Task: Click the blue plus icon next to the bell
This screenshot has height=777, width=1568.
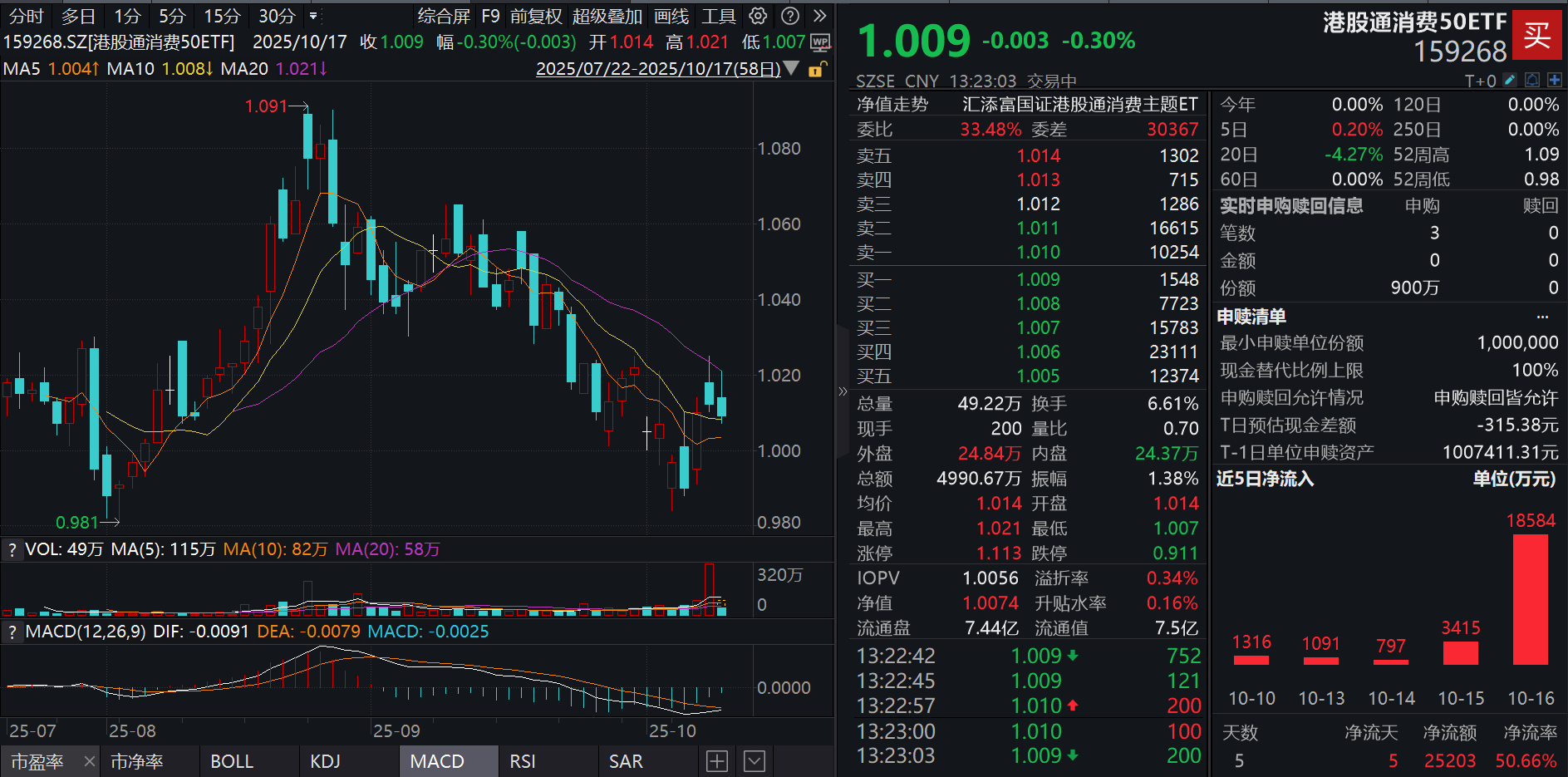Action: pyautogui.click(x=1555, y=80)
